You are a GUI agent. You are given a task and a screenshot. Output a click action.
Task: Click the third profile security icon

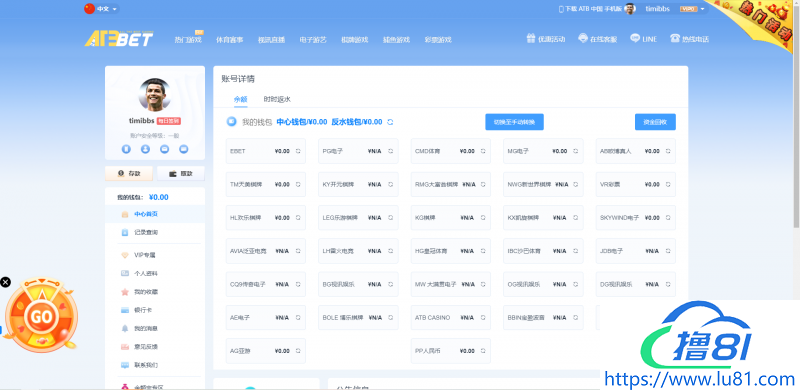pos(164,149)
